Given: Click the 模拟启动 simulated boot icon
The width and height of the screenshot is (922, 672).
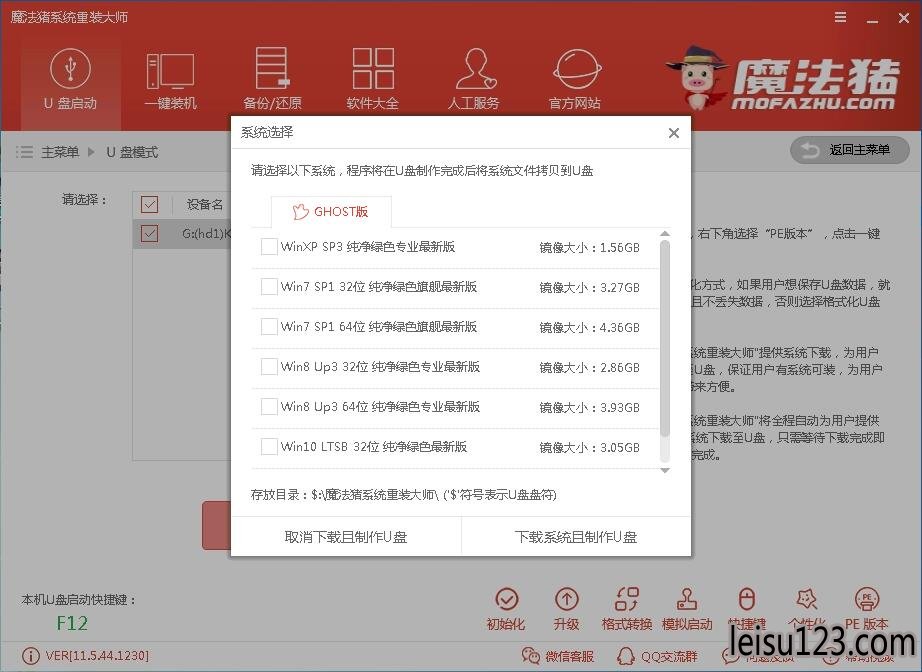Looking at the screenshot, I should click(687, 609).
